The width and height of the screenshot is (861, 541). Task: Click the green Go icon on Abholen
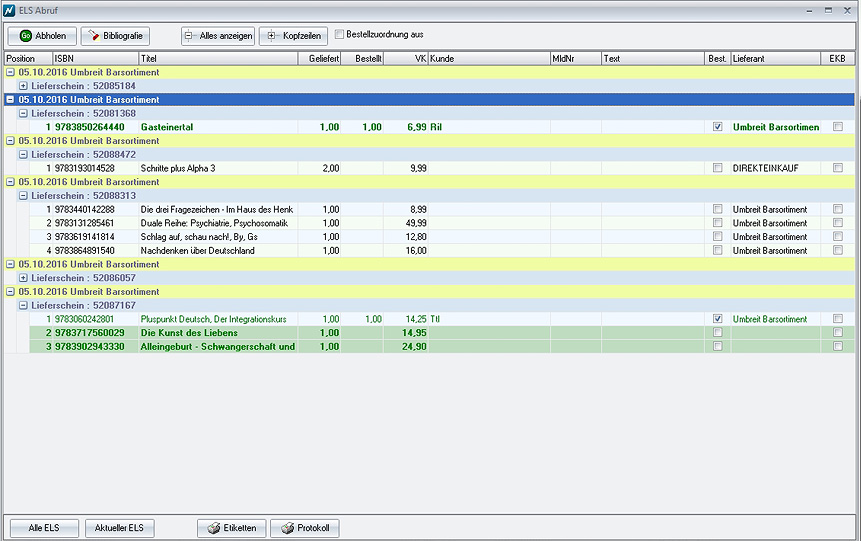26,36
